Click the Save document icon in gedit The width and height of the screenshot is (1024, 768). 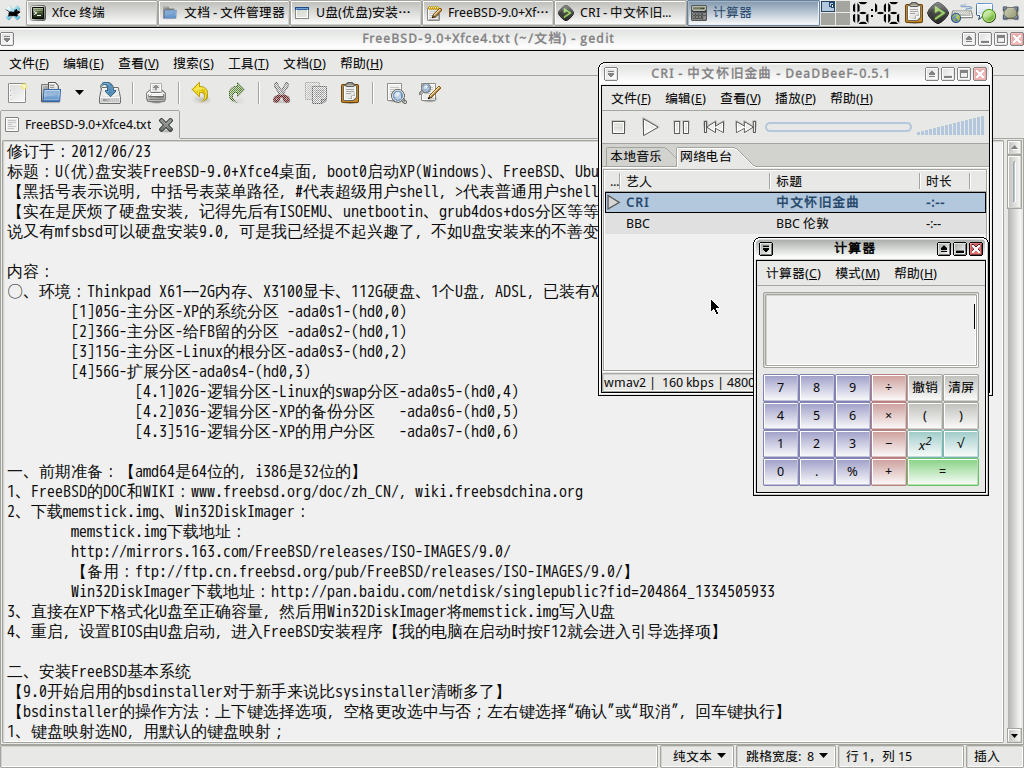[110, 94]
